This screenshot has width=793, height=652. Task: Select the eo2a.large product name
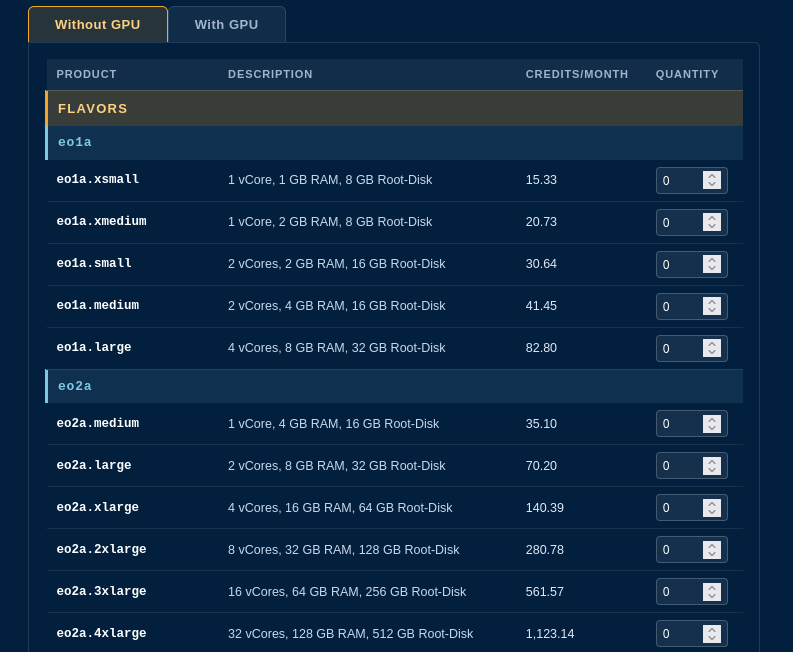[x=94, y=465]
